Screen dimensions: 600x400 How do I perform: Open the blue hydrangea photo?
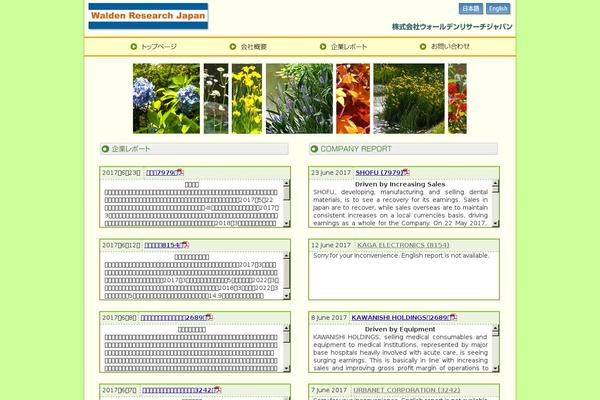166,98
